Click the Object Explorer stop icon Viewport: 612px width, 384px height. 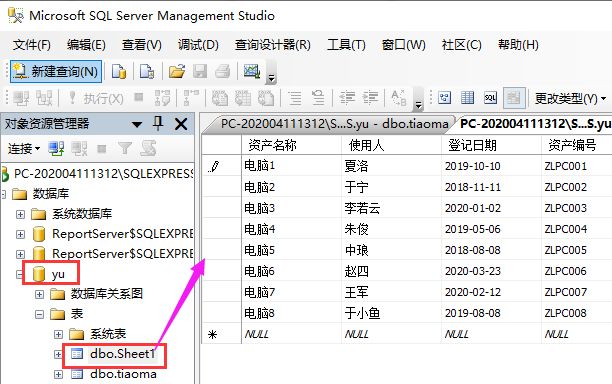click(x=102, y=149)
